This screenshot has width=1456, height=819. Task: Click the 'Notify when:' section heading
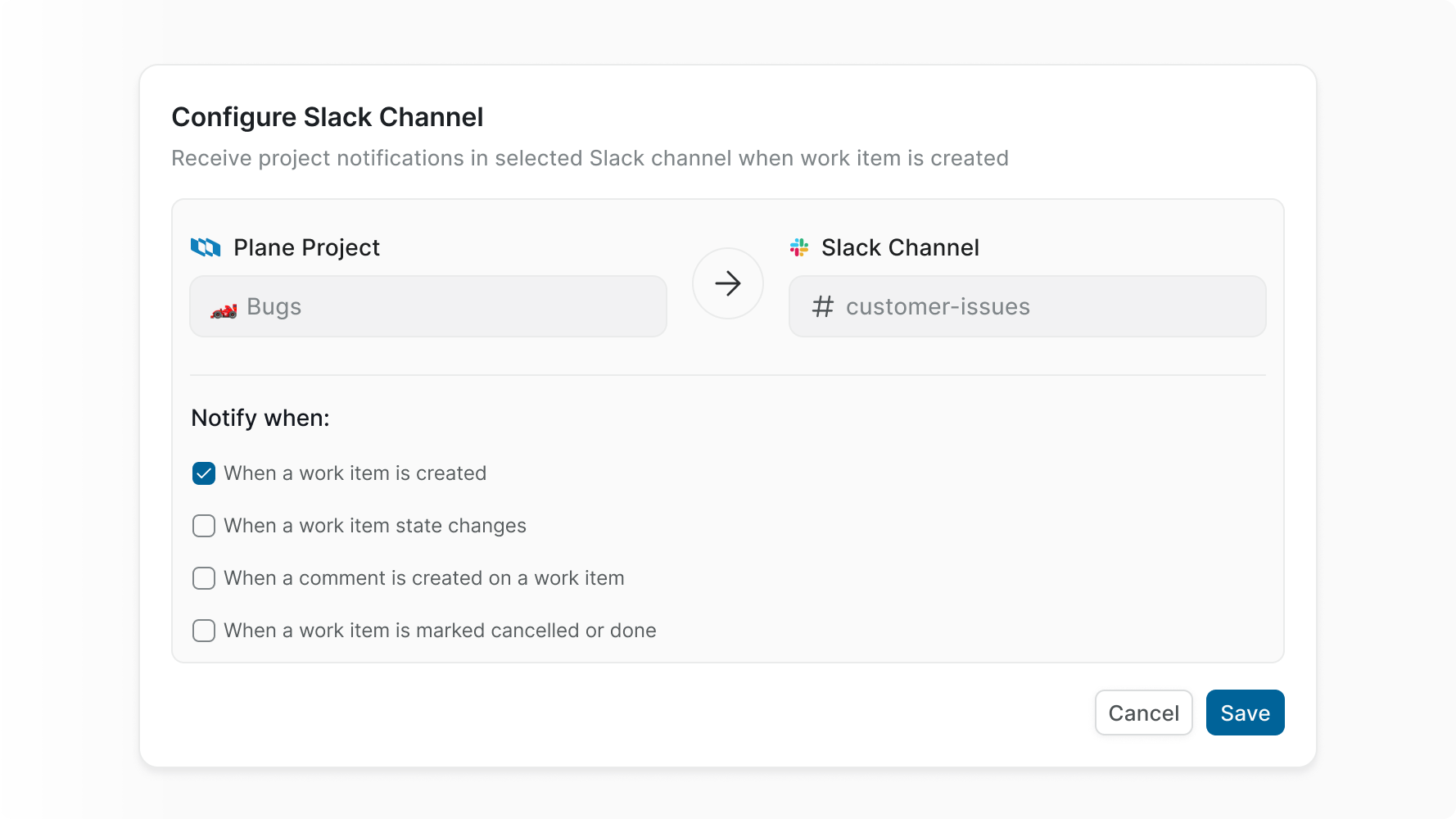(x=260, y=418)
